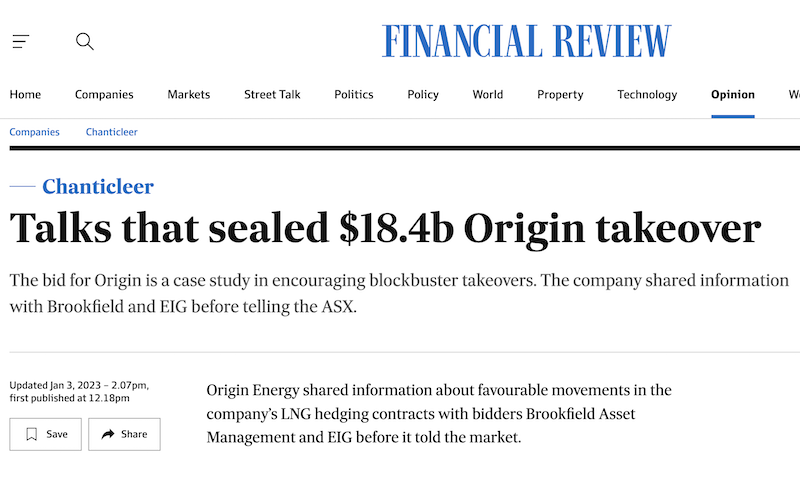Open the Home section
The image size is (800, 477).
(x=25, y=95)
